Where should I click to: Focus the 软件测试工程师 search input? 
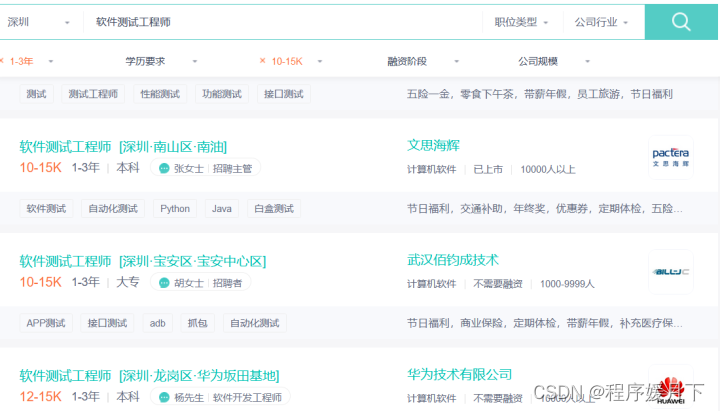[282, 22]
